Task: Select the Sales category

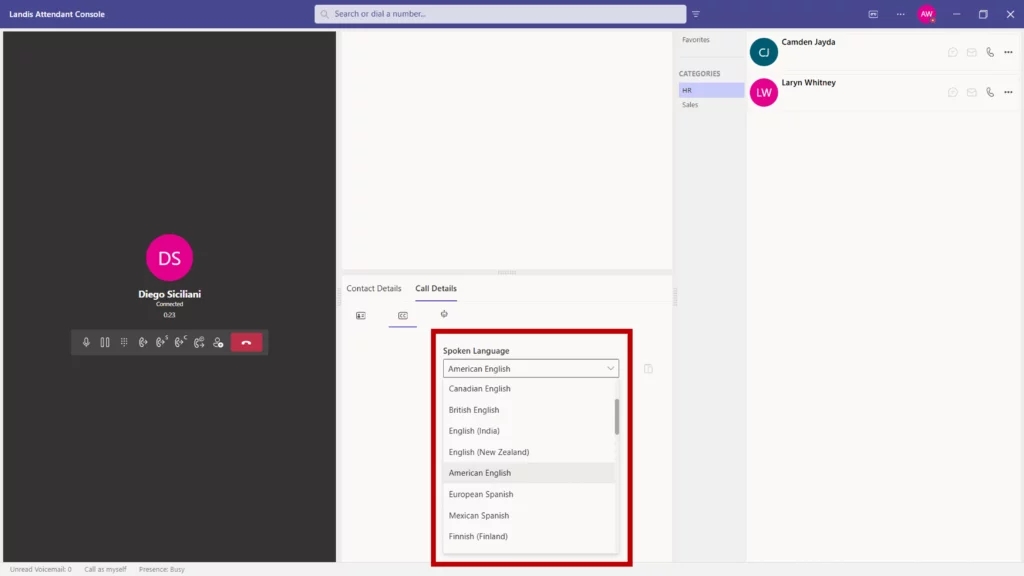Action: click(689, 105)
